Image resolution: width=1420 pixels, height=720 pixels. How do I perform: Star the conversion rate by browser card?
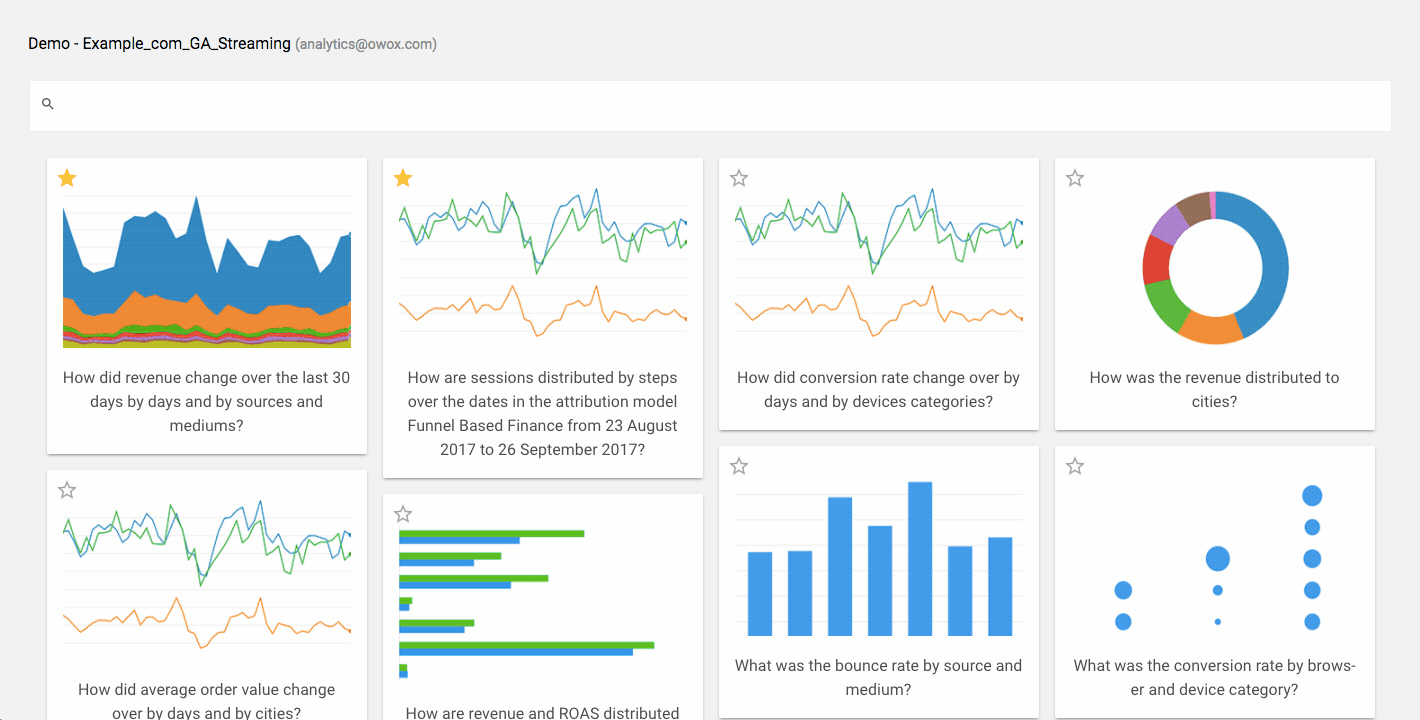1075,466
